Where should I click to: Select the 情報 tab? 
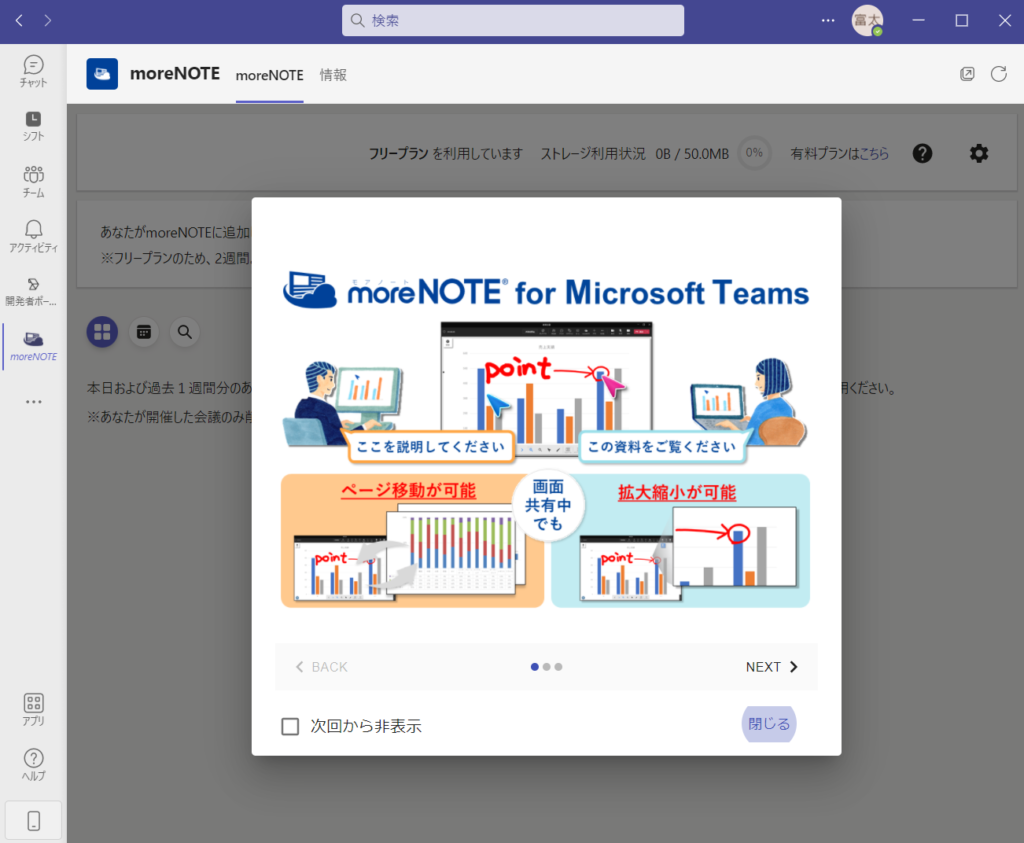tap(333, 75)
